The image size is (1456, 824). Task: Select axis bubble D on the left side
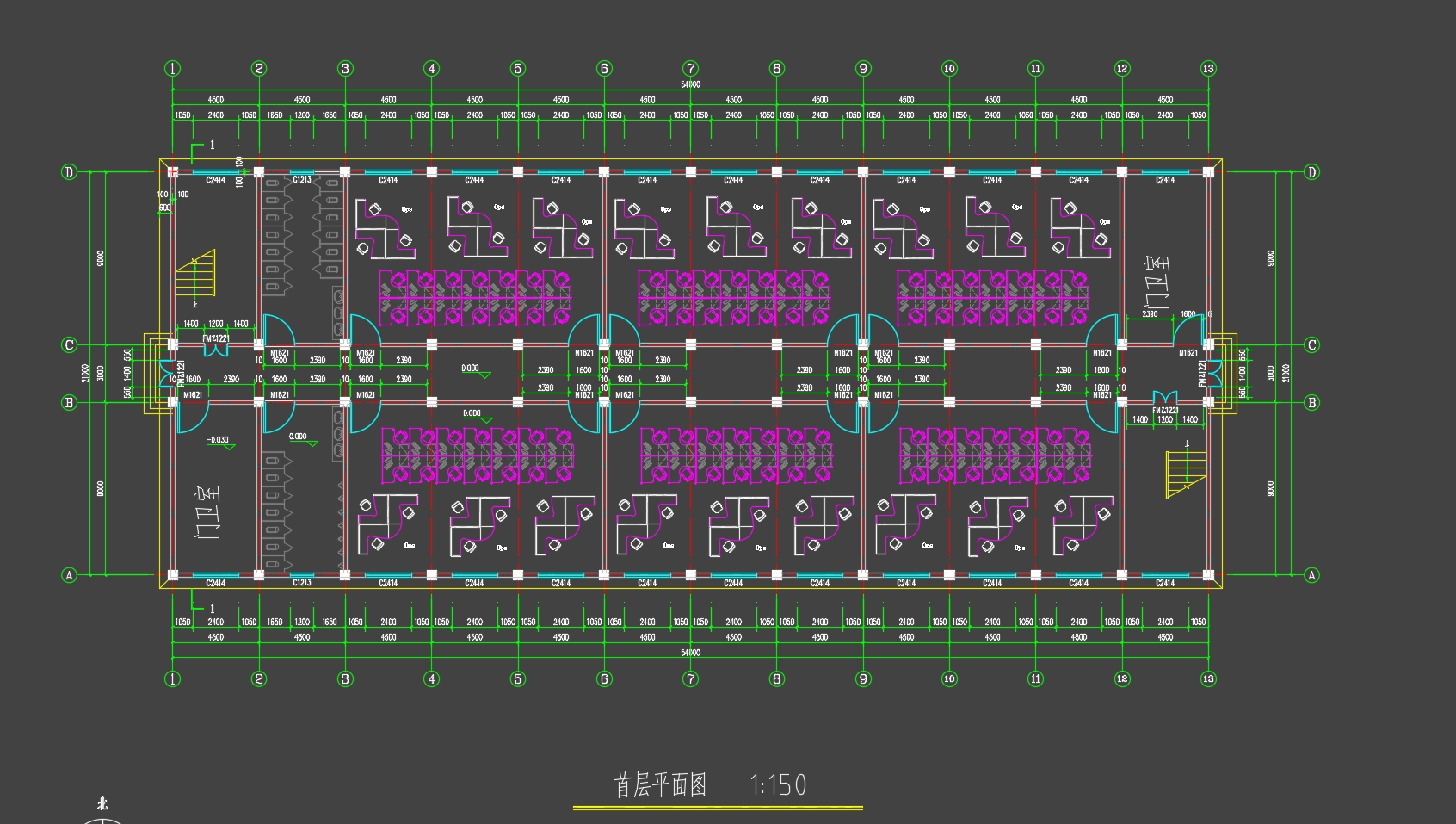point(70,172)
